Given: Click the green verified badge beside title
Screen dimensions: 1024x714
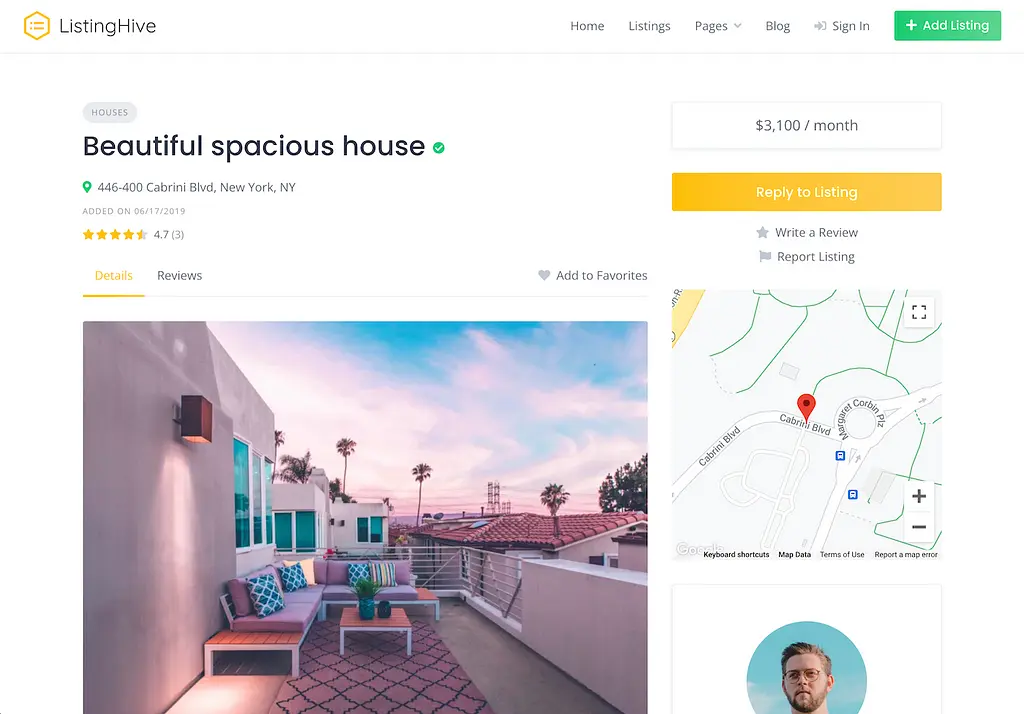Looking at the screenshot, I should [x=439, y=148].
